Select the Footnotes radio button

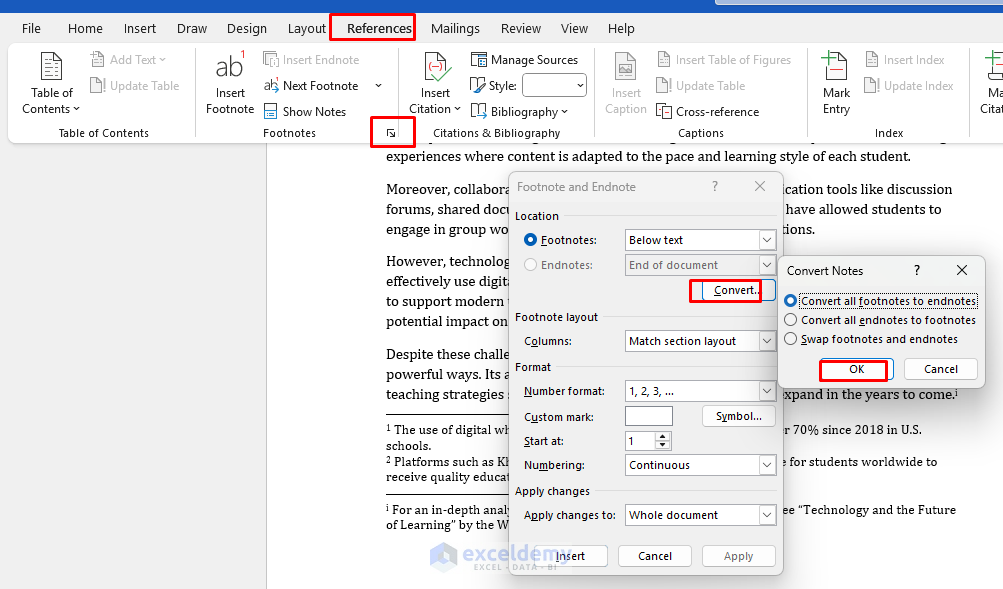[530, 240]
